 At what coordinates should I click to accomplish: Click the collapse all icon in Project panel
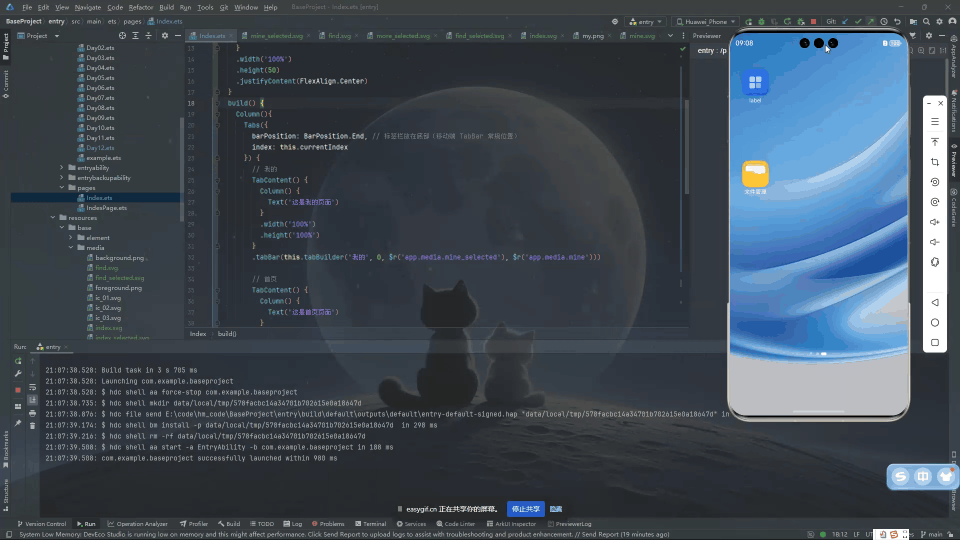coord(148,36)
